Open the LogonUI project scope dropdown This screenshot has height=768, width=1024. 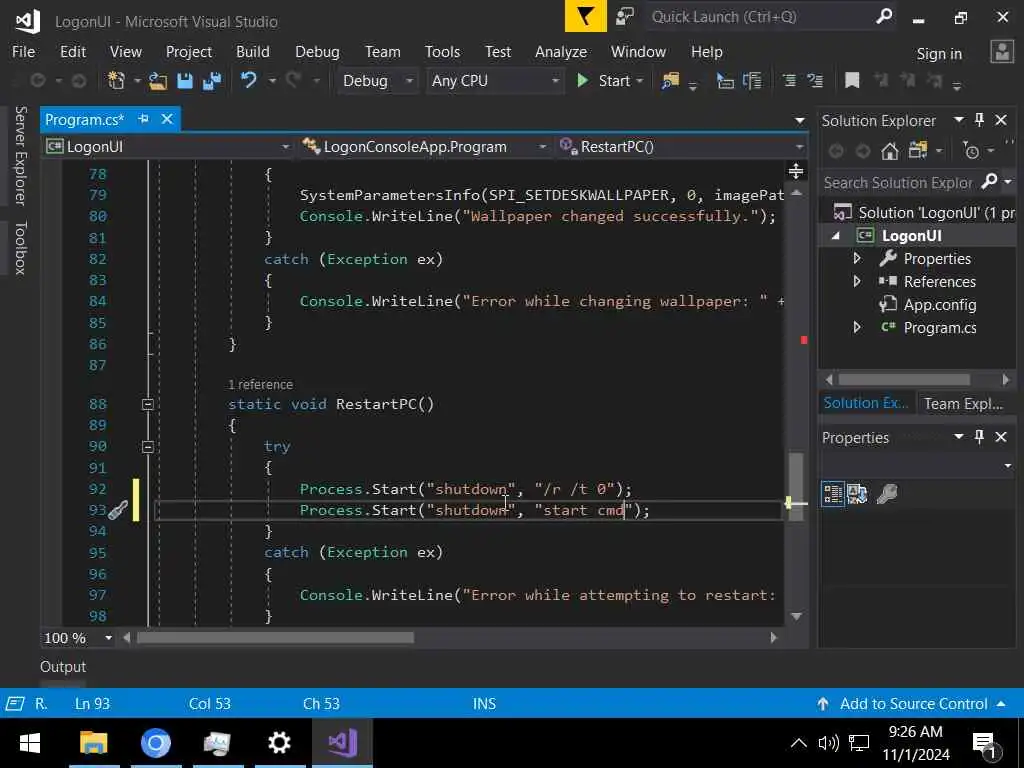(168, 147)
